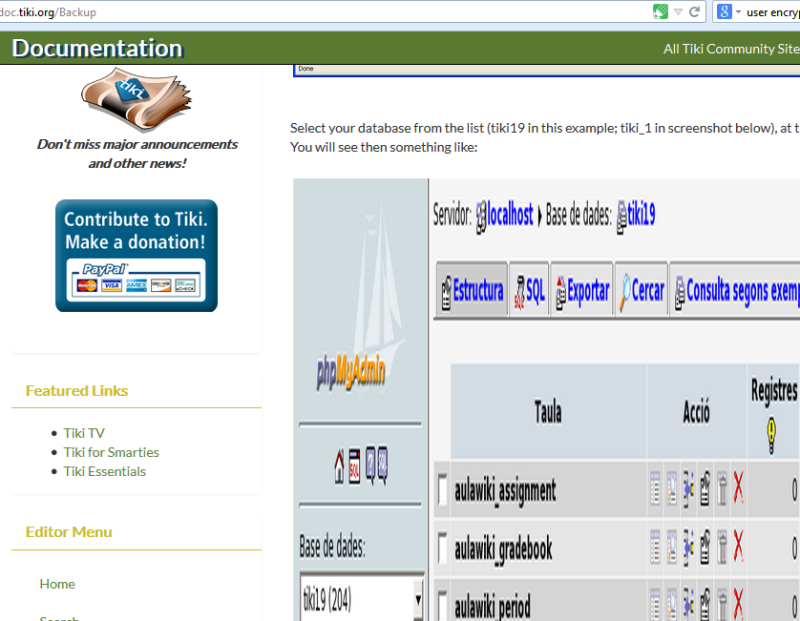Open the Tiki Essentials link
800x621 pixels.
click(x=105, y=471)
